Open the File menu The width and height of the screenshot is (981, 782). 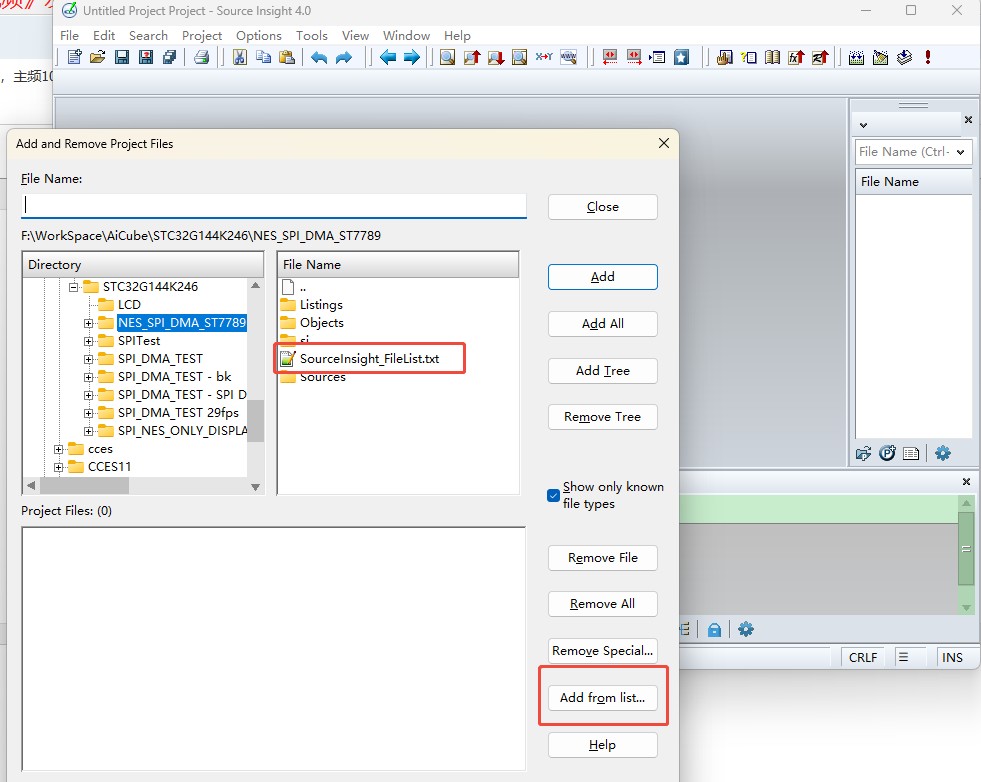click(69, 36)
